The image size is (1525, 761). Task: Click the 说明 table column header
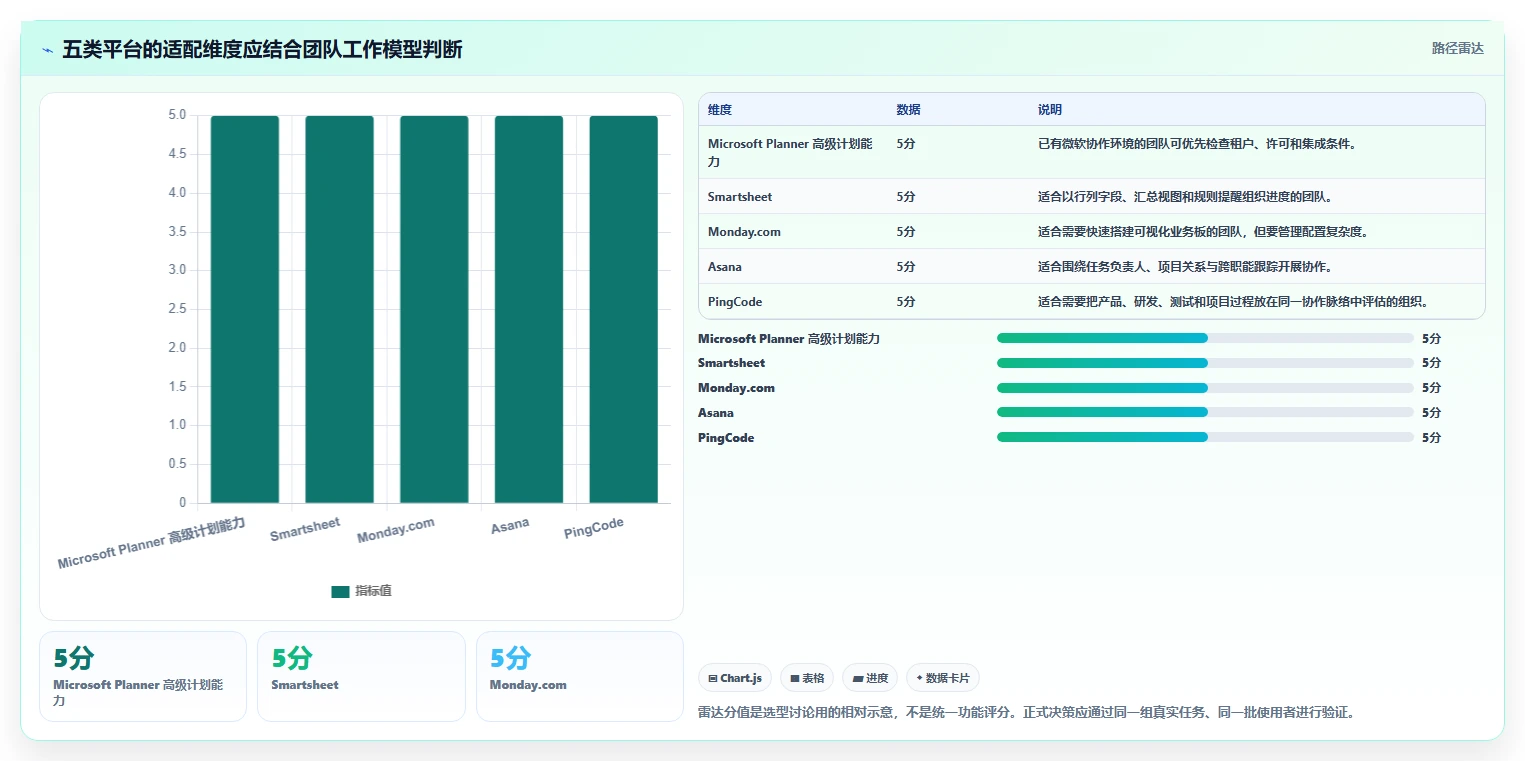point(1050,110)
